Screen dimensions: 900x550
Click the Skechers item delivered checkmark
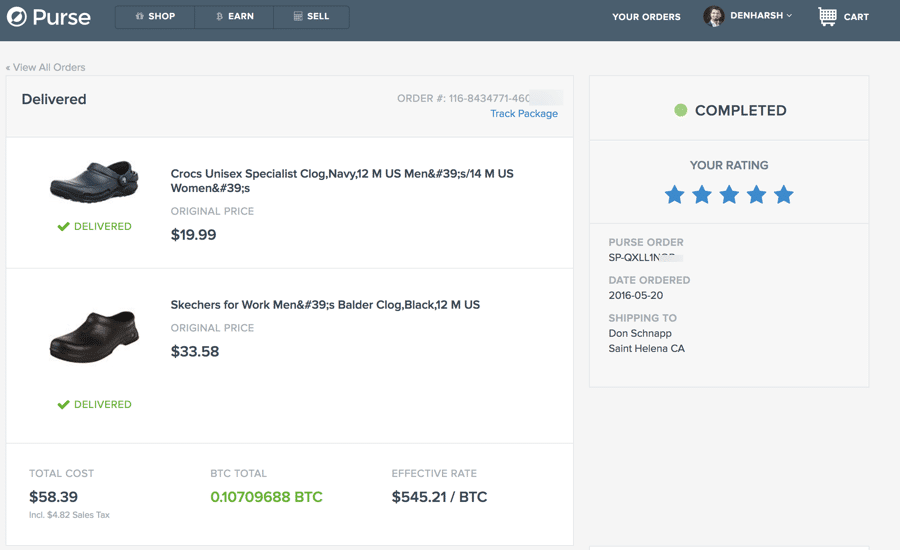pos(63,404)
